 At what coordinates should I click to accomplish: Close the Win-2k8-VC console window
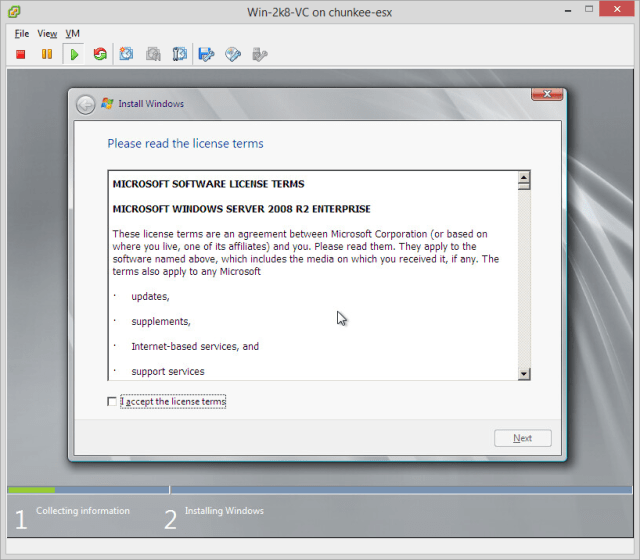pyautogui.click(x=617, y=9)
